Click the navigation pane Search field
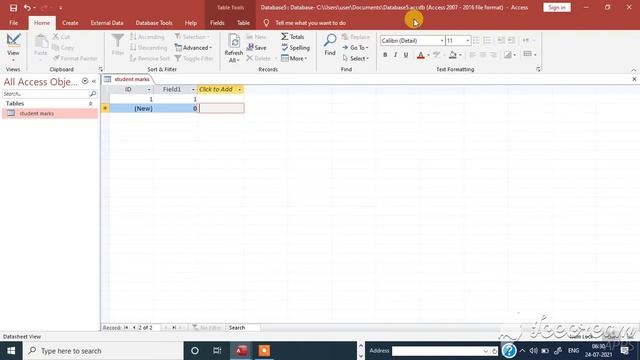 pyautogui.click(x=45, y=94)
